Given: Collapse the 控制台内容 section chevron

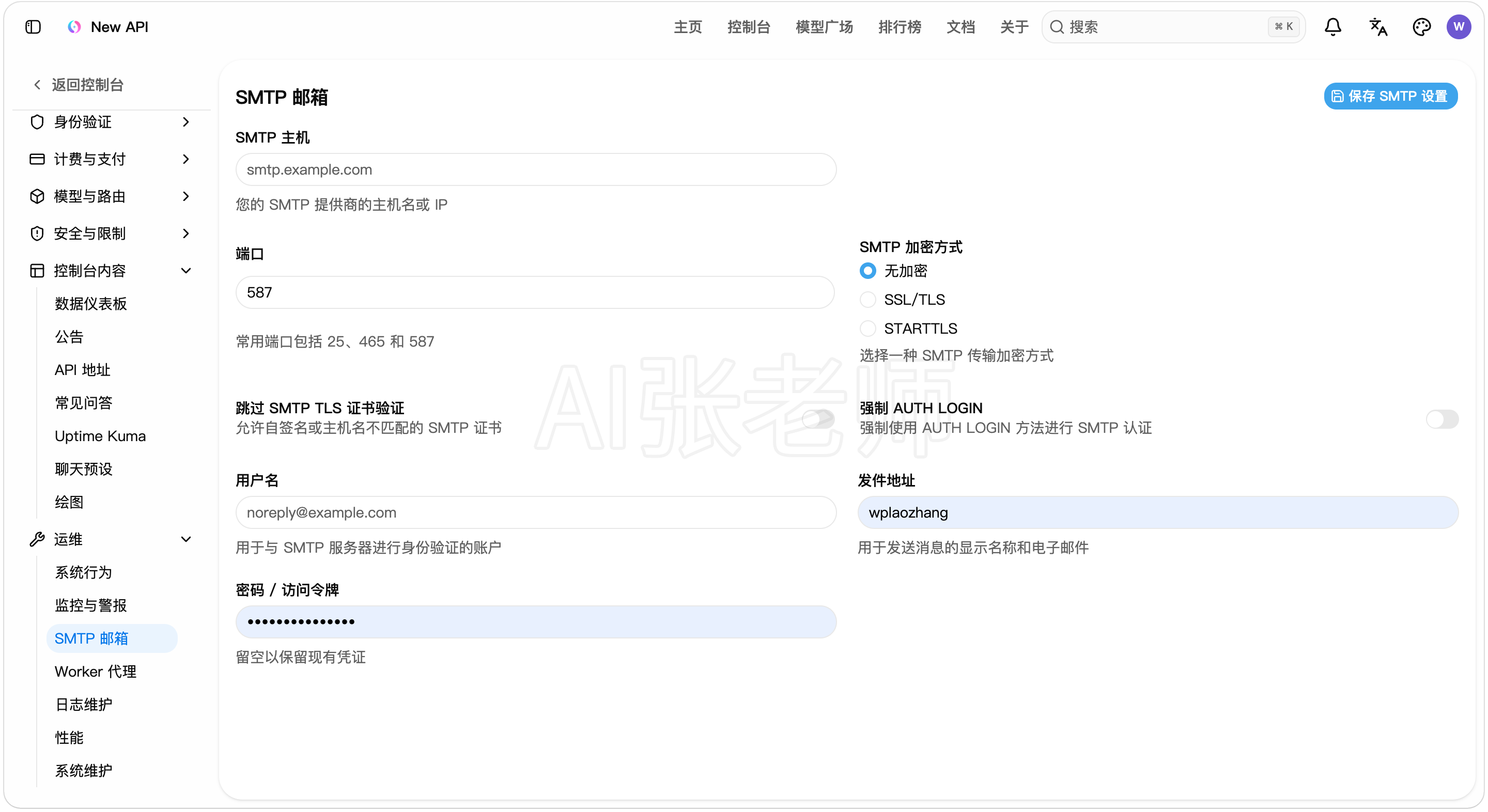Looking at the screenshot, I should click(185, 271).
